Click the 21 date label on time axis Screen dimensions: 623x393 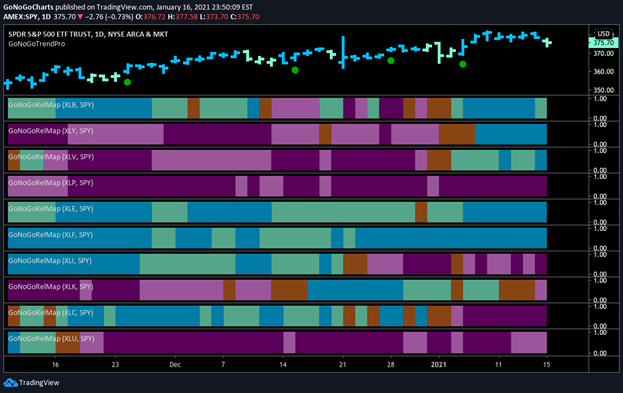(342, 364)
